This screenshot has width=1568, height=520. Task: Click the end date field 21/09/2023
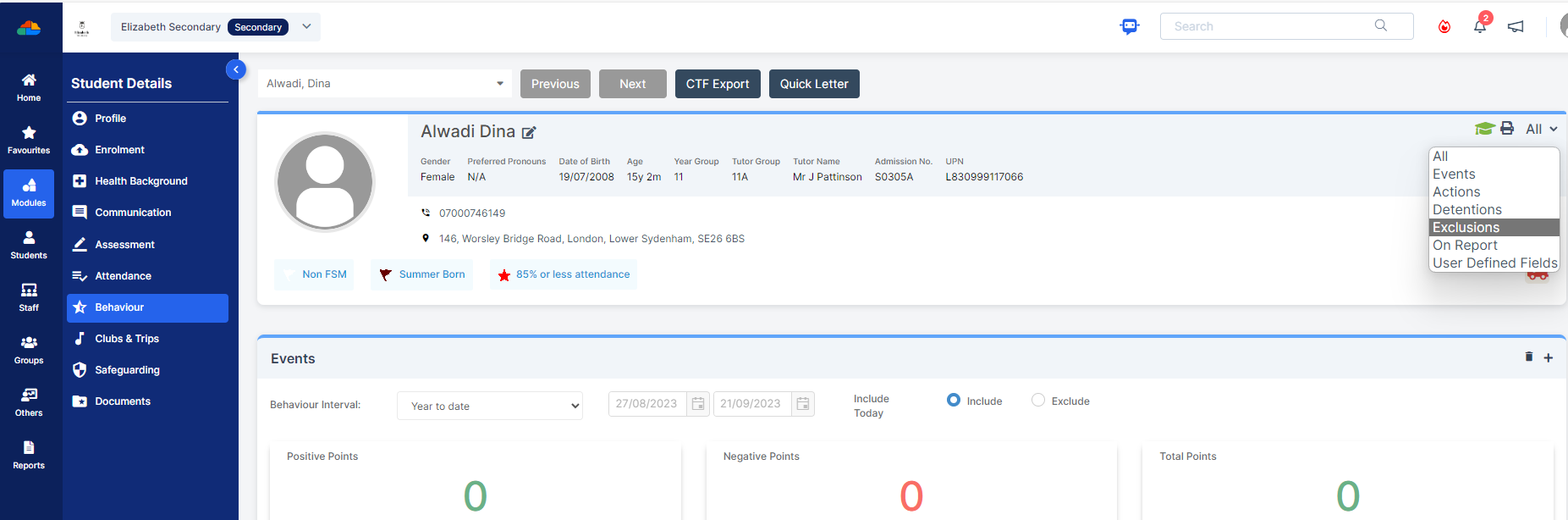click(x=752, y=404)
